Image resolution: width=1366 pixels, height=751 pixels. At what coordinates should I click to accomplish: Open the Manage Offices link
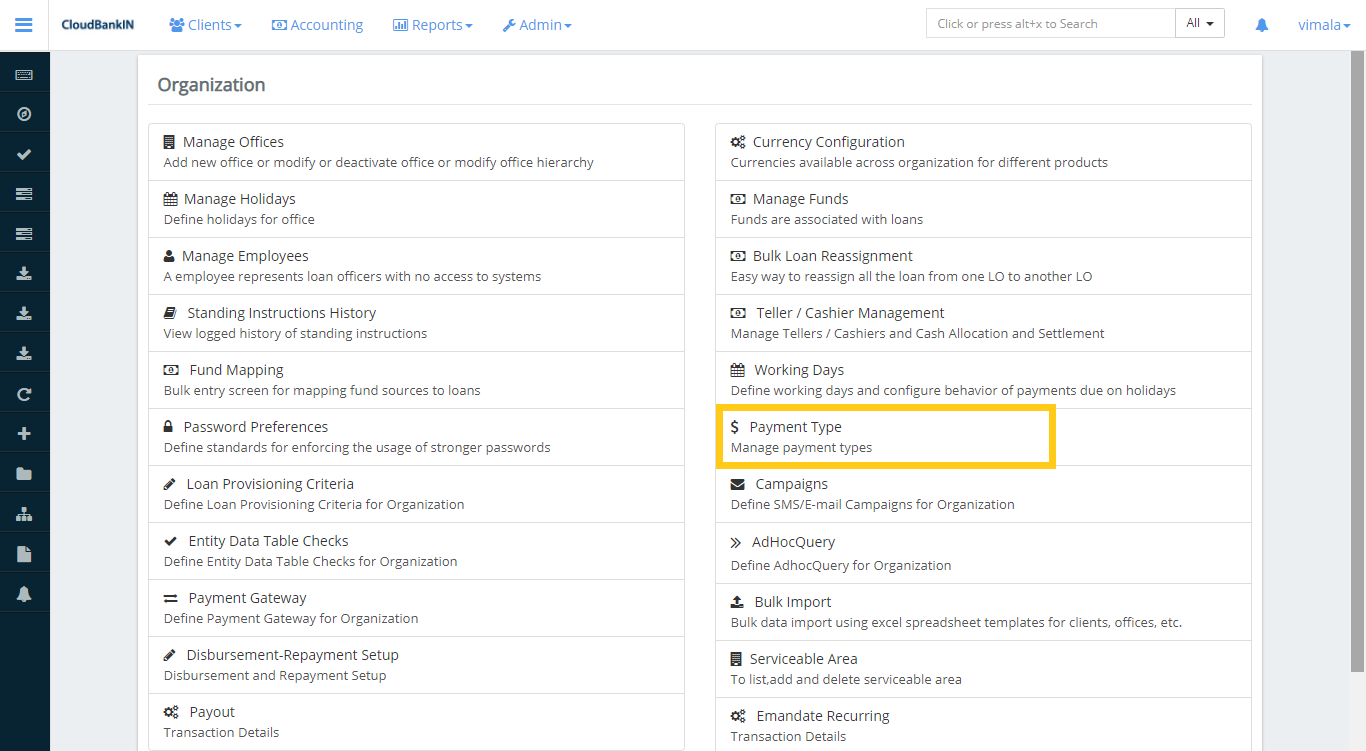click(x=233, y=142)
